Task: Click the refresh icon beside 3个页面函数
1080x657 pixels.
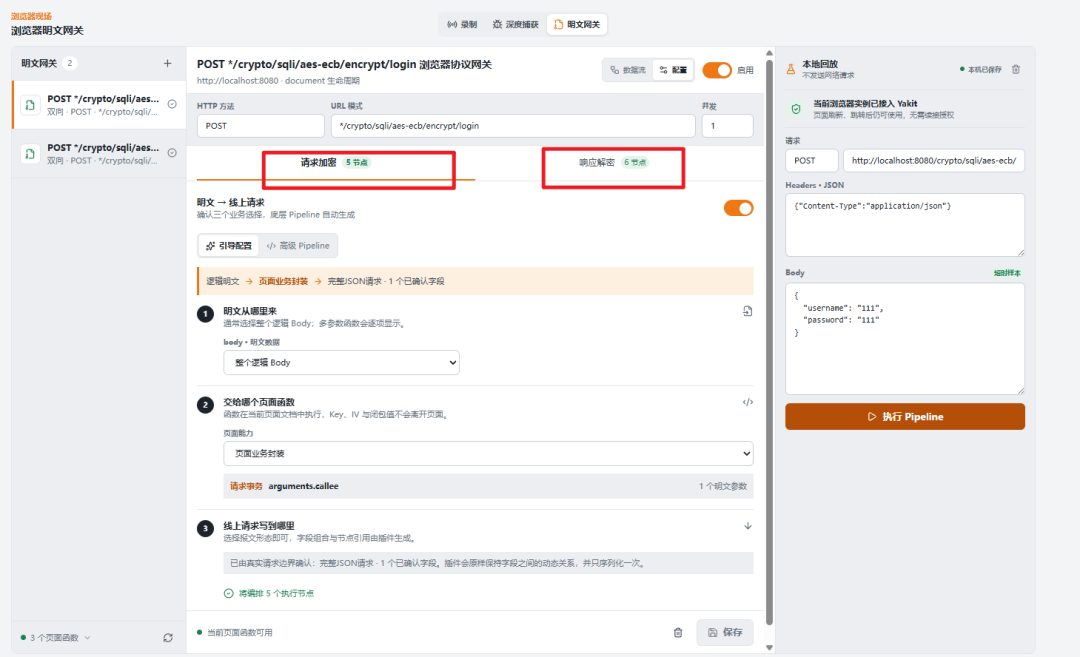Action: 168,638
